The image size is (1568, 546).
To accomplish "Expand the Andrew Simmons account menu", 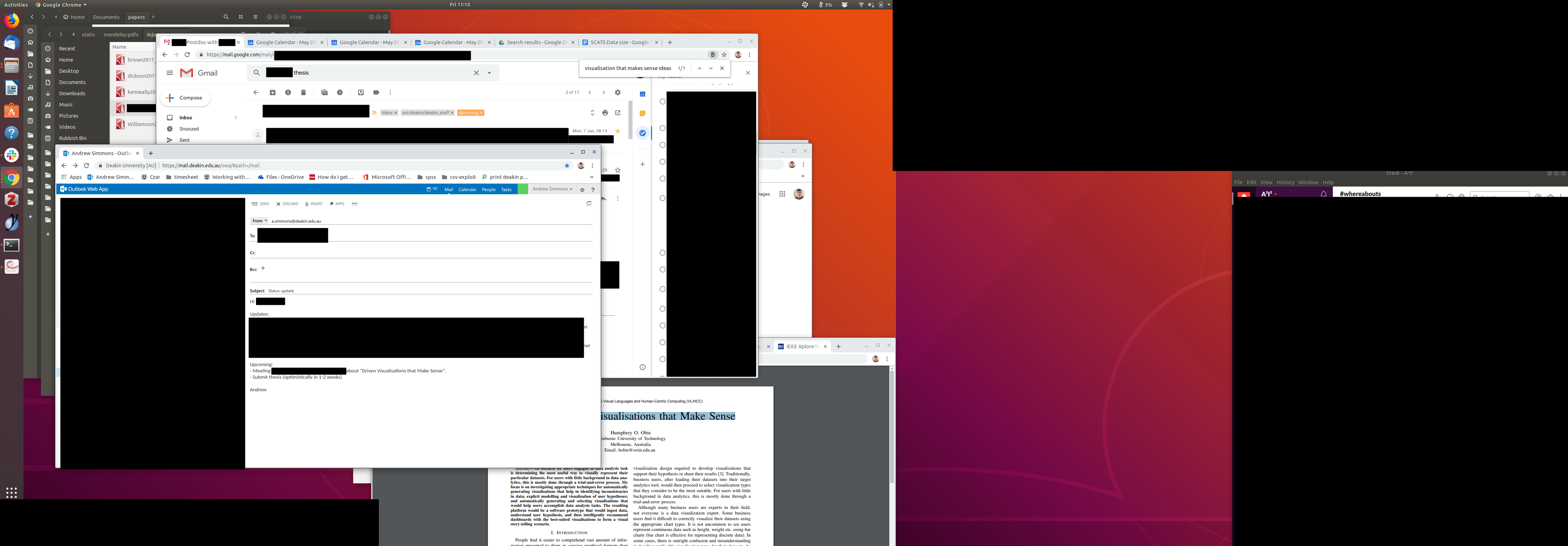I will tap(552, 189).
